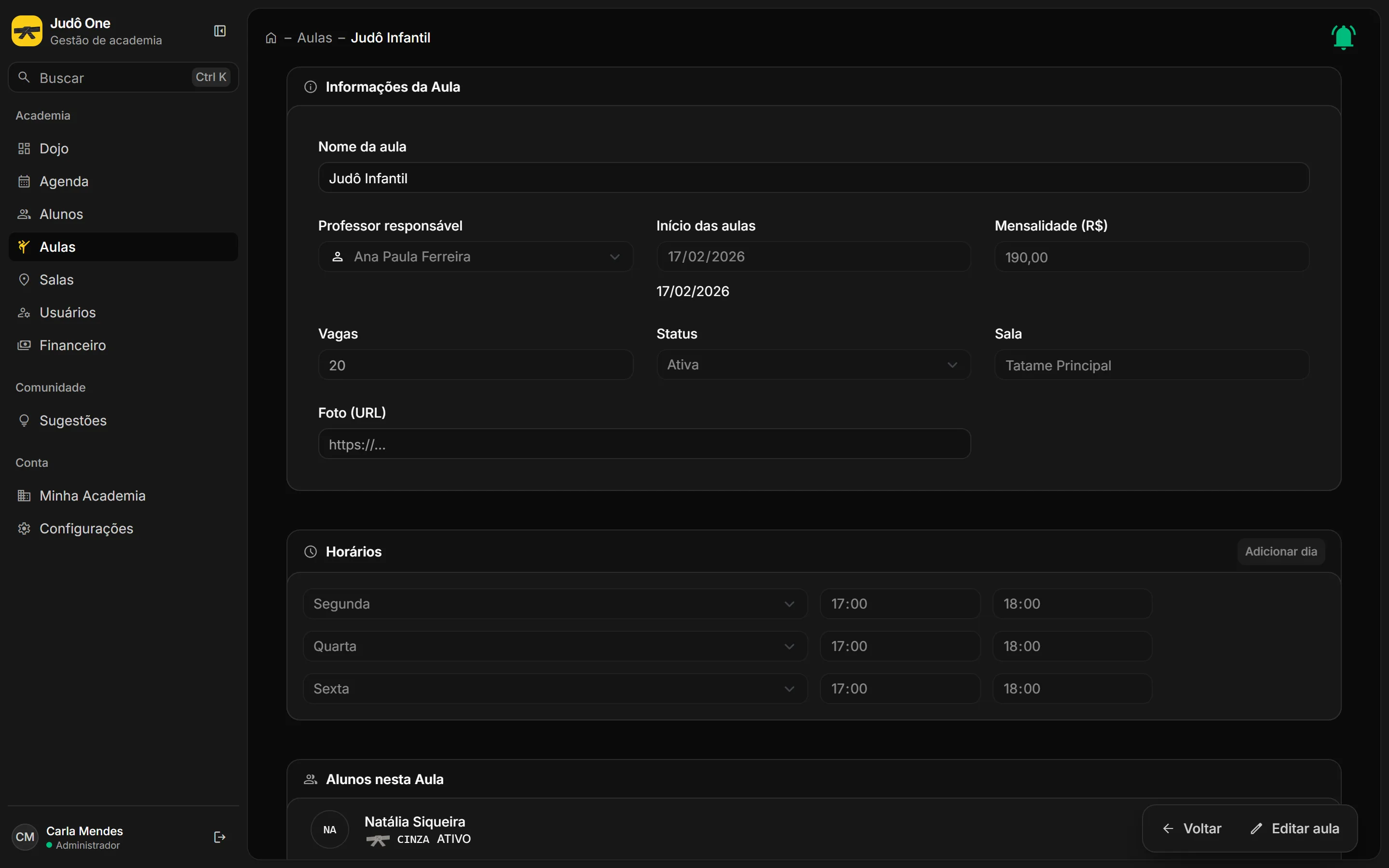Image resolution: width=1389 pixels, height=868 pixels.
Task: Click the Nome da aula input field
Action: pos(813,177)
